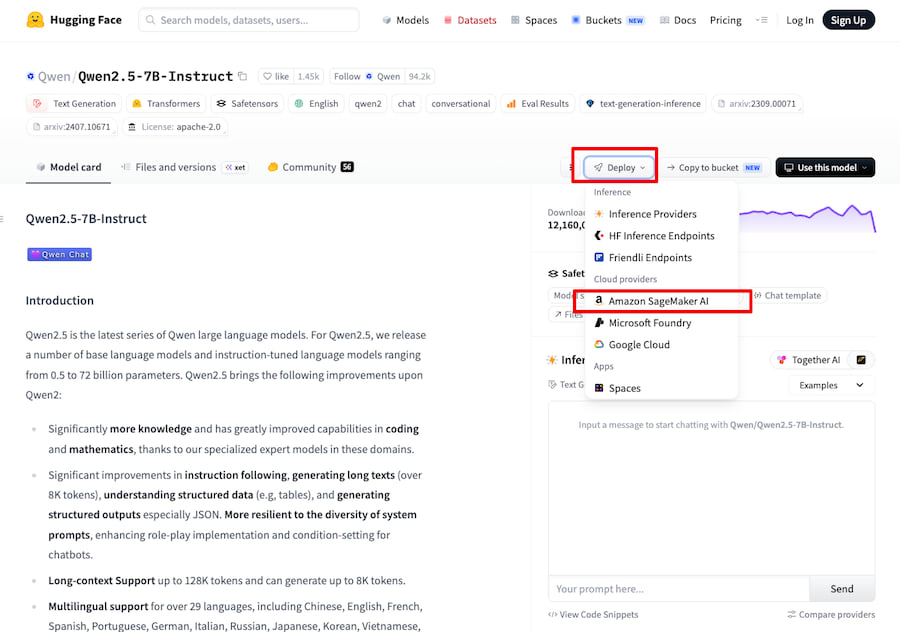Open Chat template button
This screenshot has width=900, height=632.
click(788, 296)
